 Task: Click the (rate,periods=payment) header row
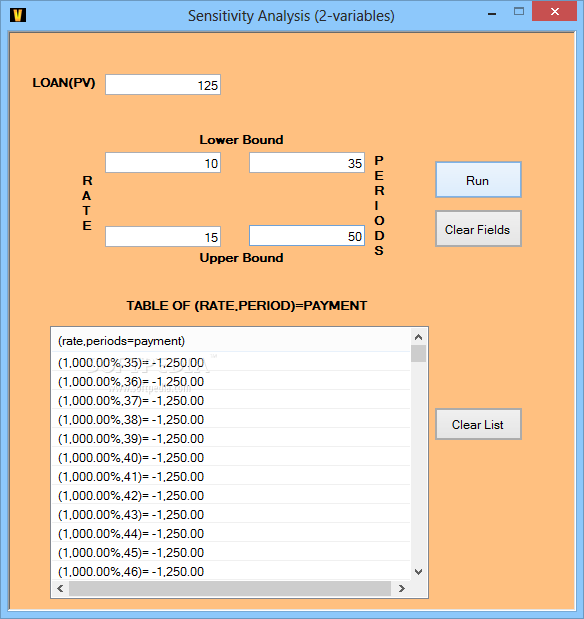pyautogui.click(x=231, y=341)
